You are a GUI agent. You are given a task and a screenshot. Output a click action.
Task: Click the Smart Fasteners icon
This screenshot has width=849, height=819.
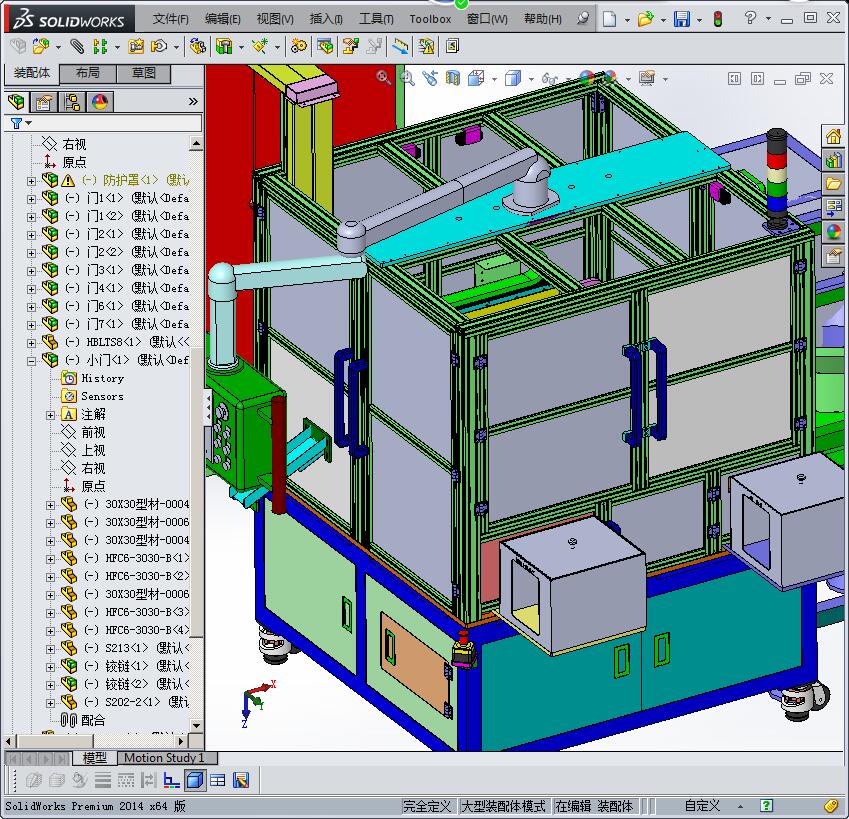136,47
